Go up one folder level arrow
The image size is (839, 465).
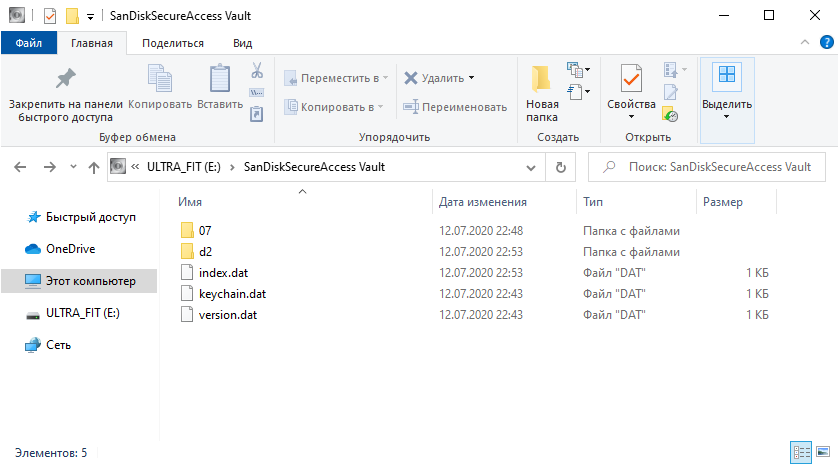point(94,167)
